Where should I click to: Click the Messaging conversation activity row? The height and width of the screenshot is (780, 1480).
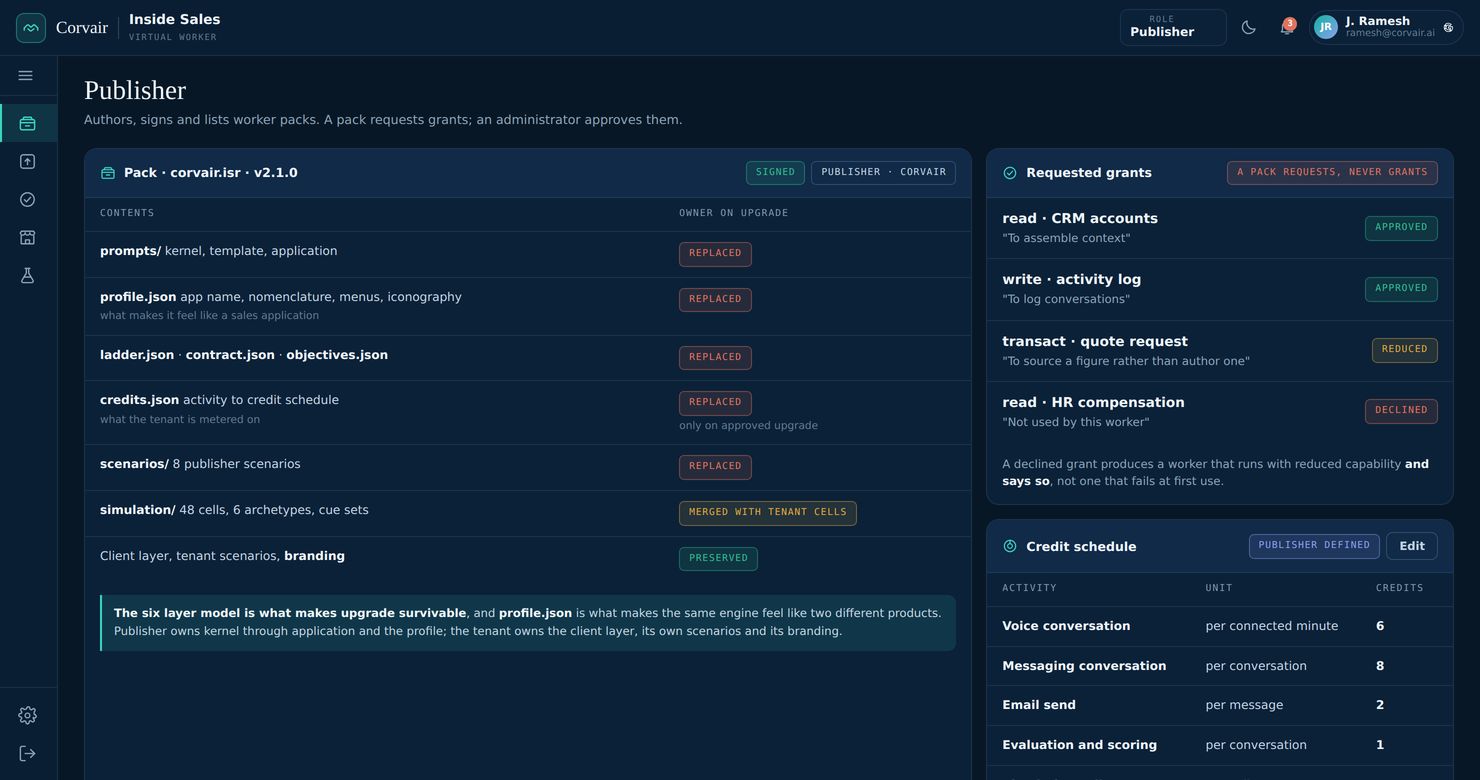[1219, 666]
